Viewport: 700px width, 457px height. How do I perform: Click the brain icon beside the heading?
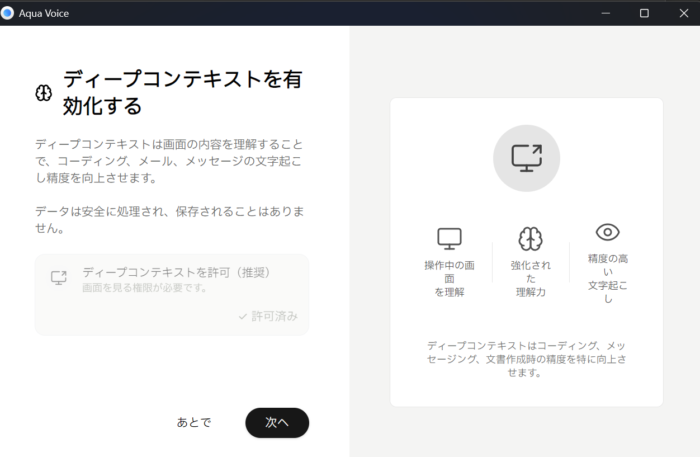[44, 93]
